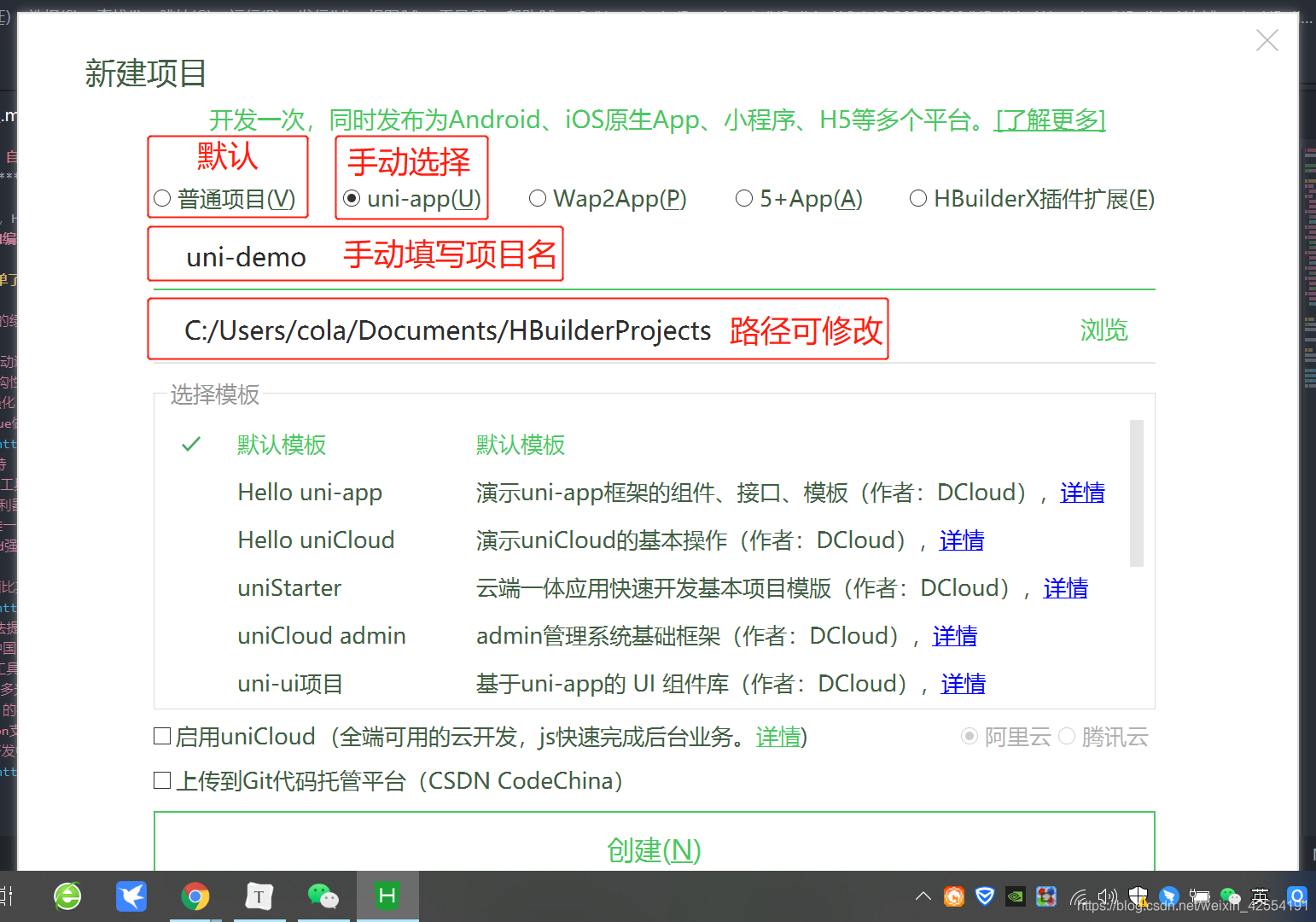
Task: Open 详情 link beside 启用uniCloud
Action: click(778, 737)
